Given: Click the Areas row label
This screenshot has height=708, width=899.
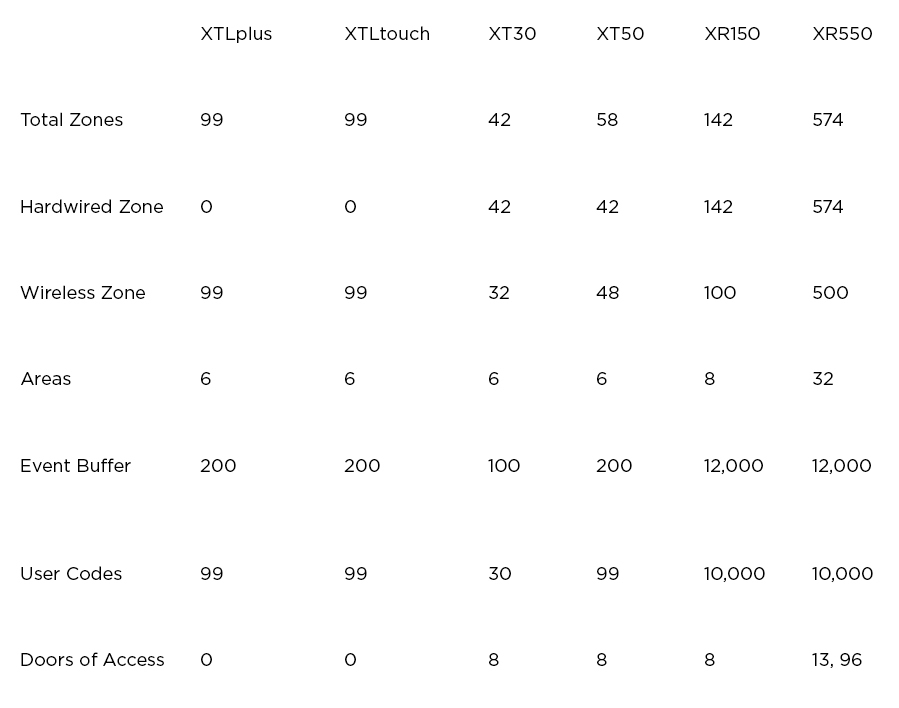Looking at the screenshot, I should coord(46,379).
